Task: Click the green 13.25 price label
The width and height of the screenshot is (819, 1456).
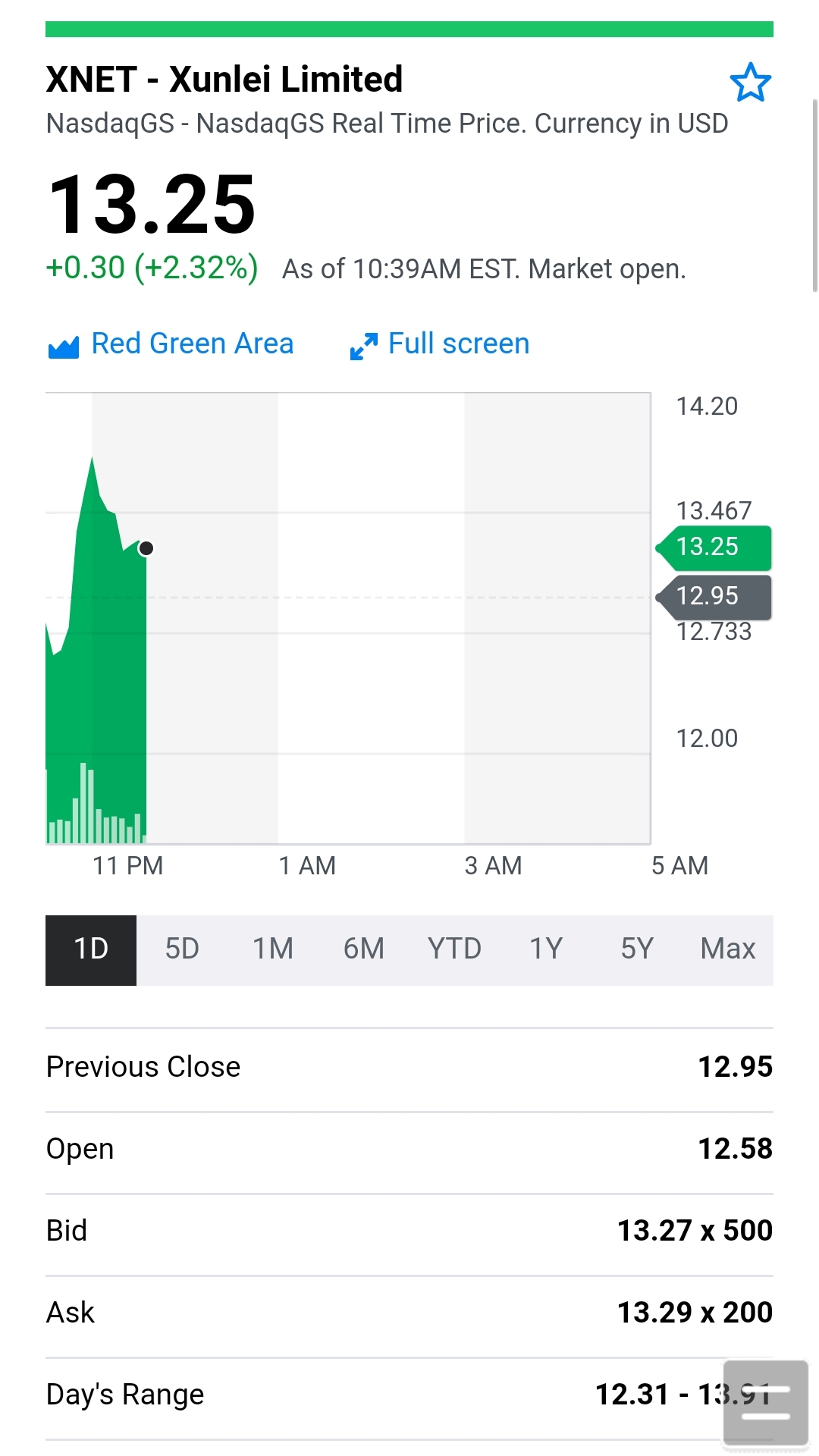Action: [714, 548]
